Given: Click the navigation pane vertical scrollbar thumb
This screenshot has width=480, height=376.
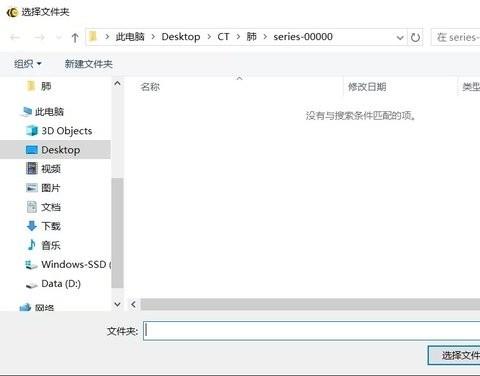Looking at the screenshot, I should [117, 233].
